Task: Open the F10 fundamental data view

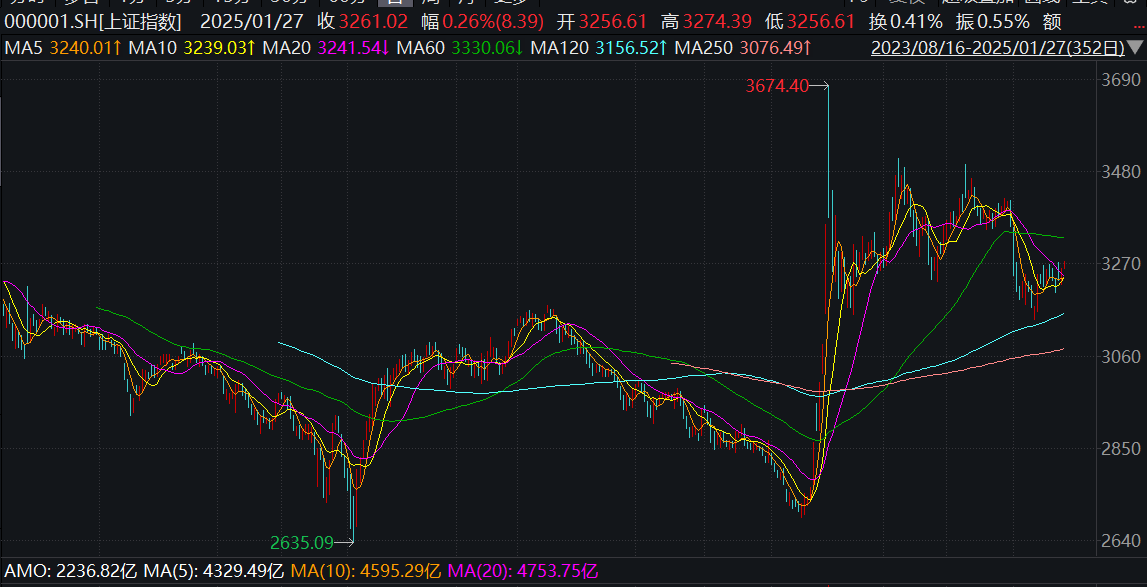Action: click(x=857, y=4)
